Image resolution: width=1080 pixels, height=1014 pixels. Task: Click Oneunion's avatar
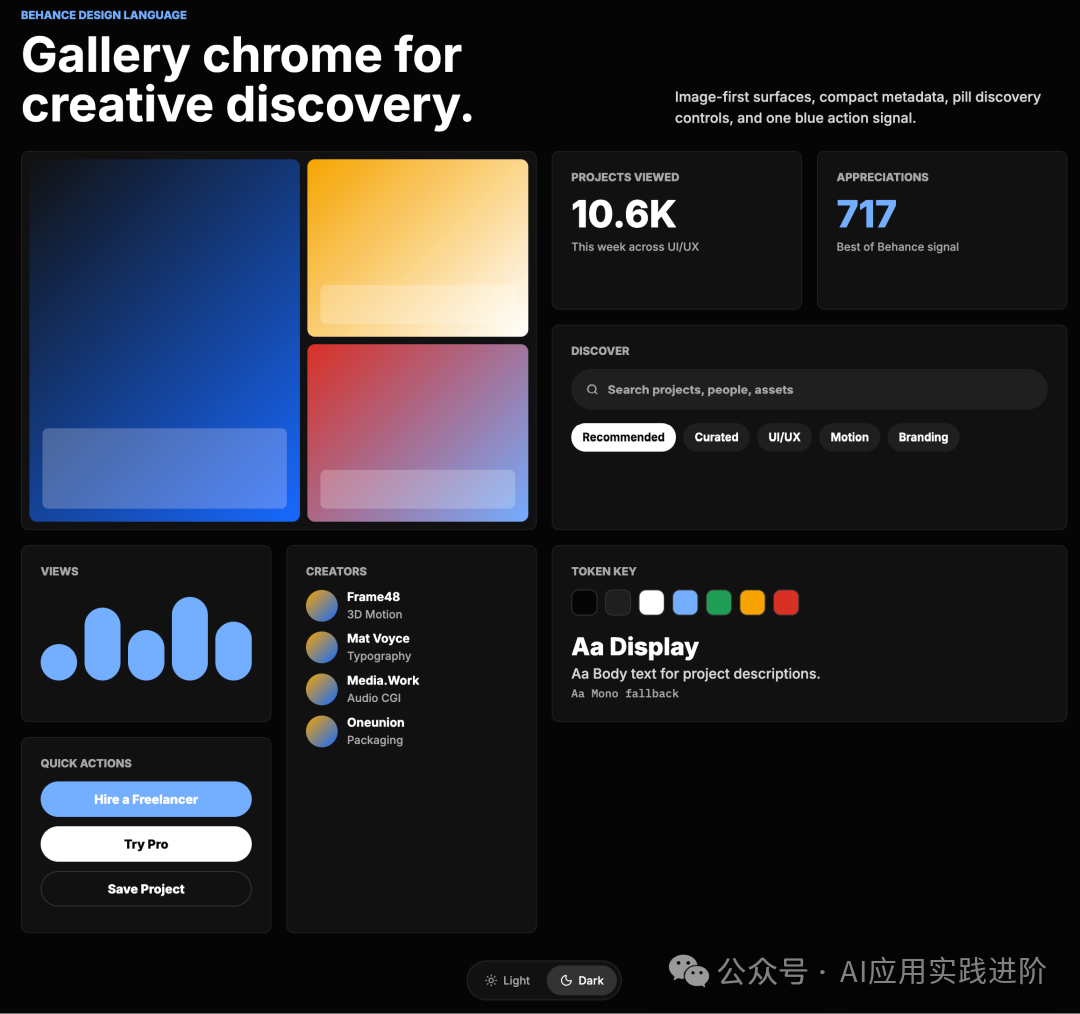point(322,732)
